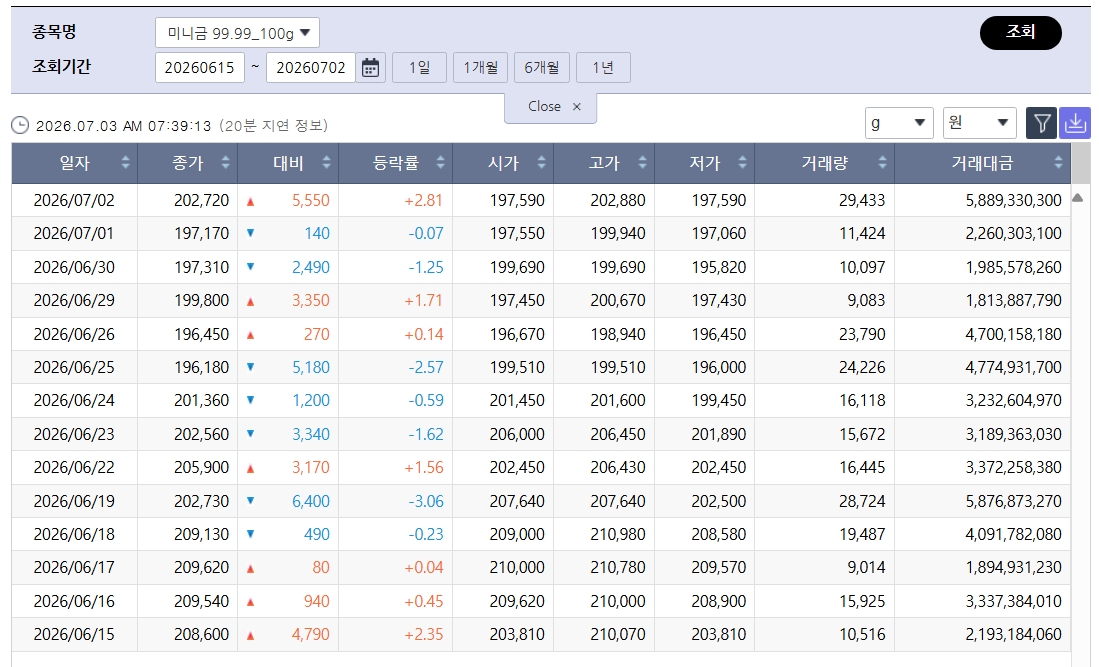Click closing price 202,720
This screenshot has height=667, width=1099.
click(x=202, y=200)
